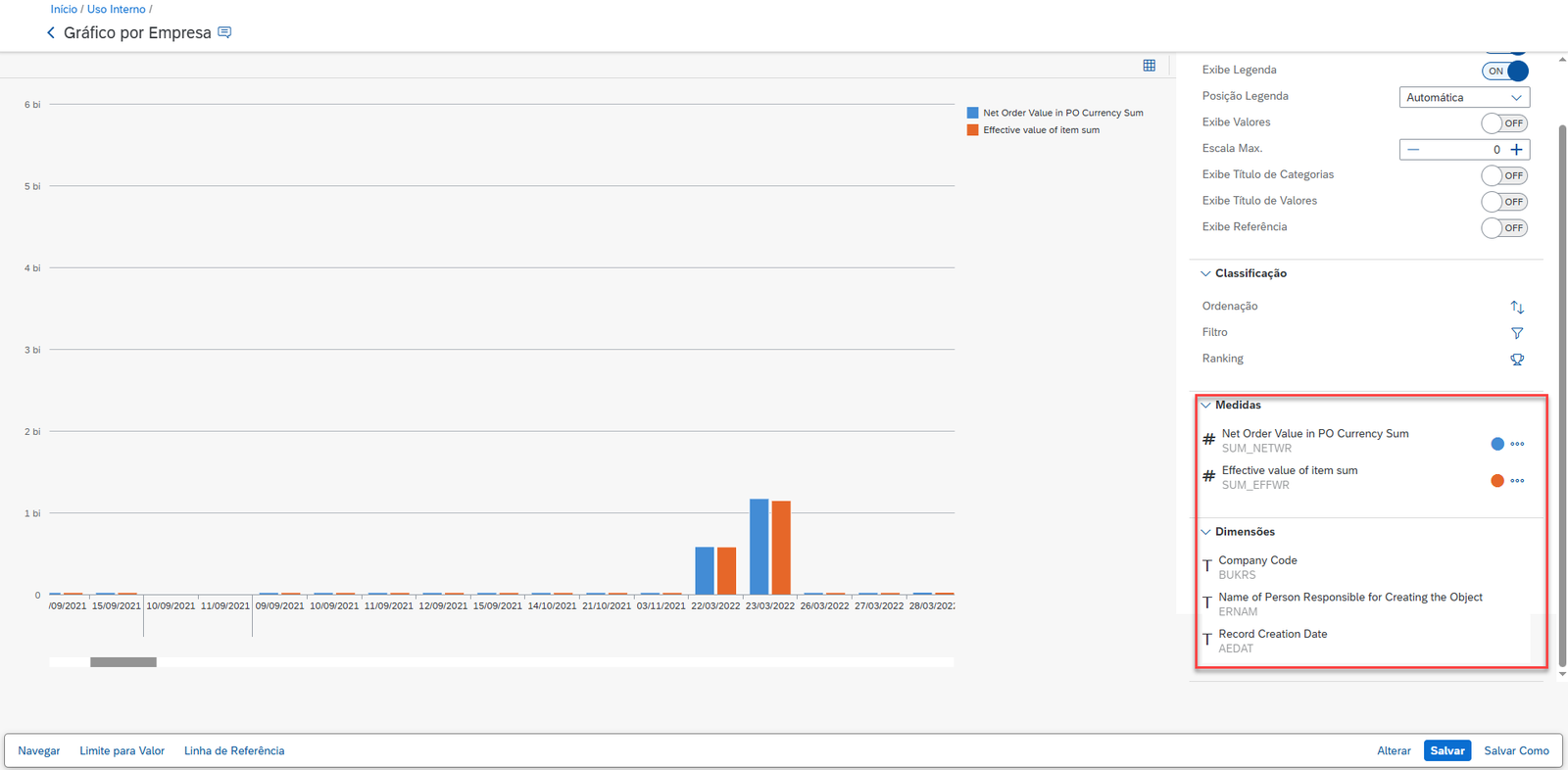Open more options for Net Order Value measure
Image resolution: width=1568 pixels, height=770 pixels.
click(x=1517, y=444)
